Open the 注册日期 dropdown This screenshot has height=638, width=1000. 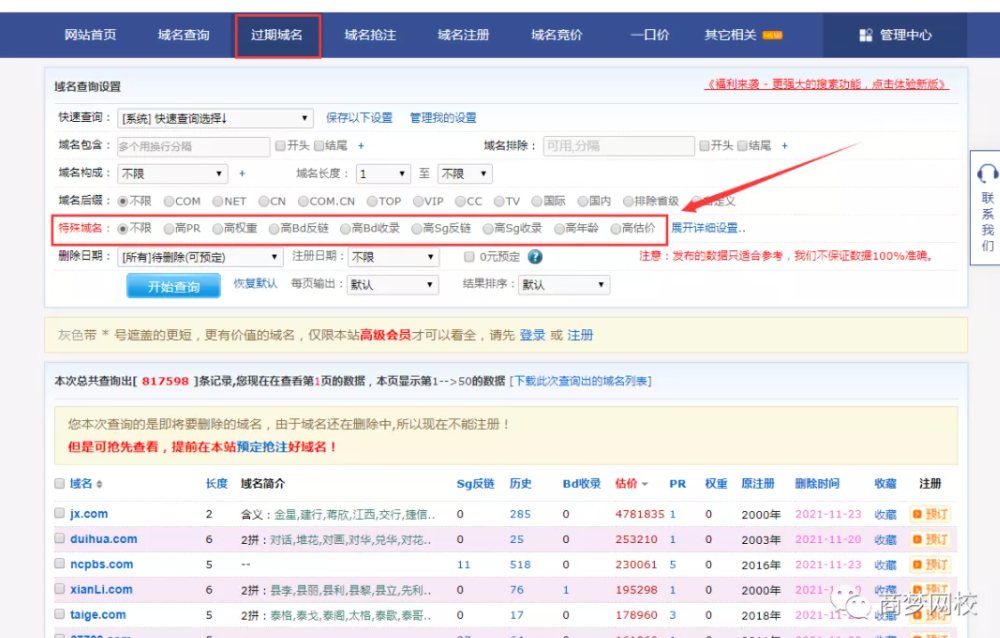(x=393, y=257)
